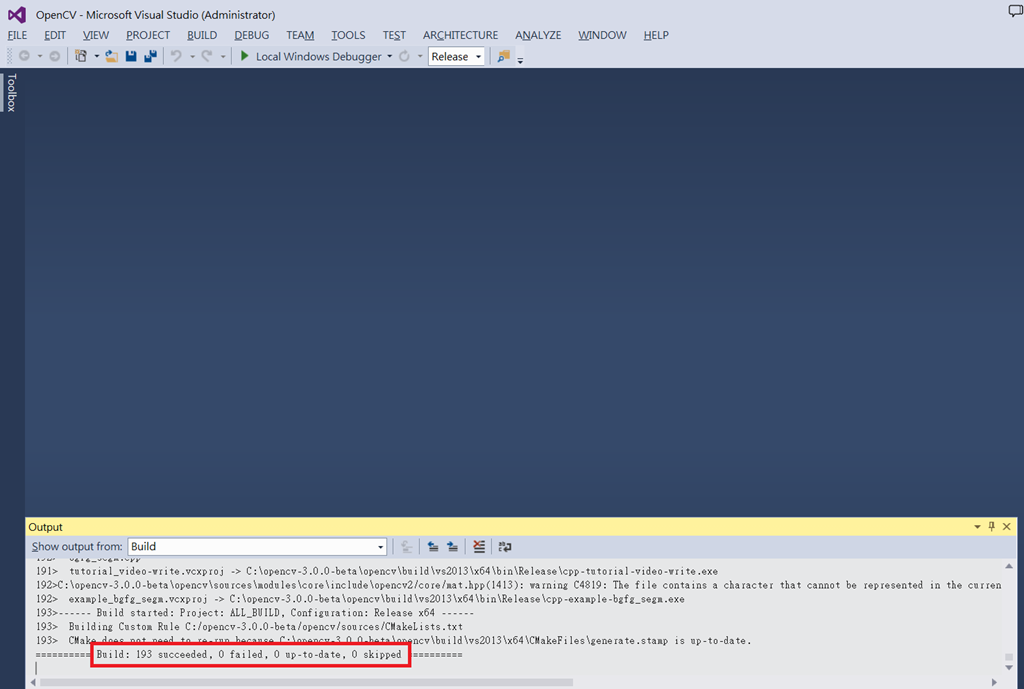Go to the next message in Output
This screenshot has width=1024, height=689.
point(453,547)
